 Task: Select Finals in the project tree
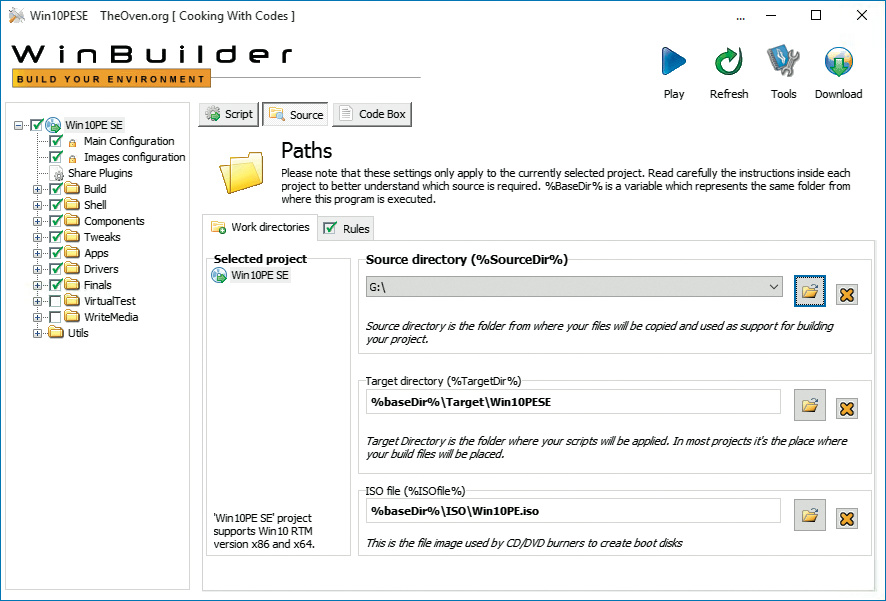(98, 285)
